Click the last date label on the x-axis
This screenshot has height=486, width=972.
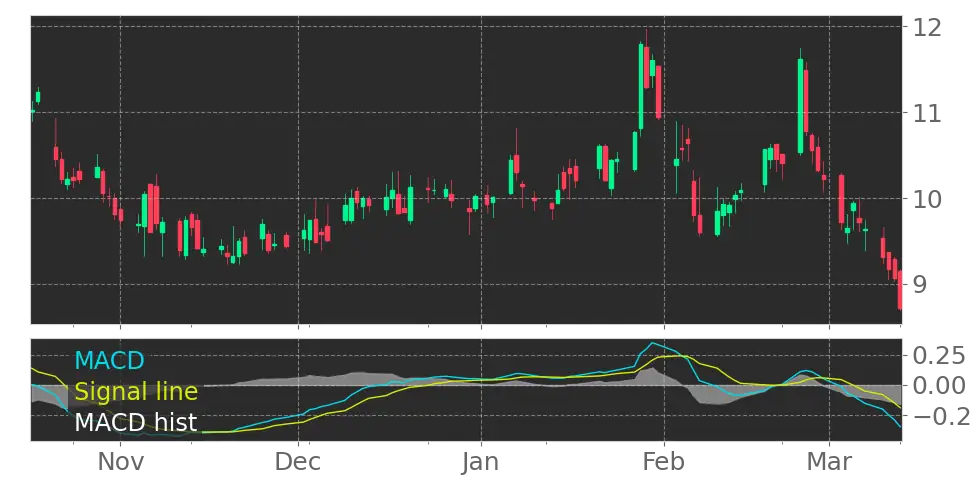[830, 463]
